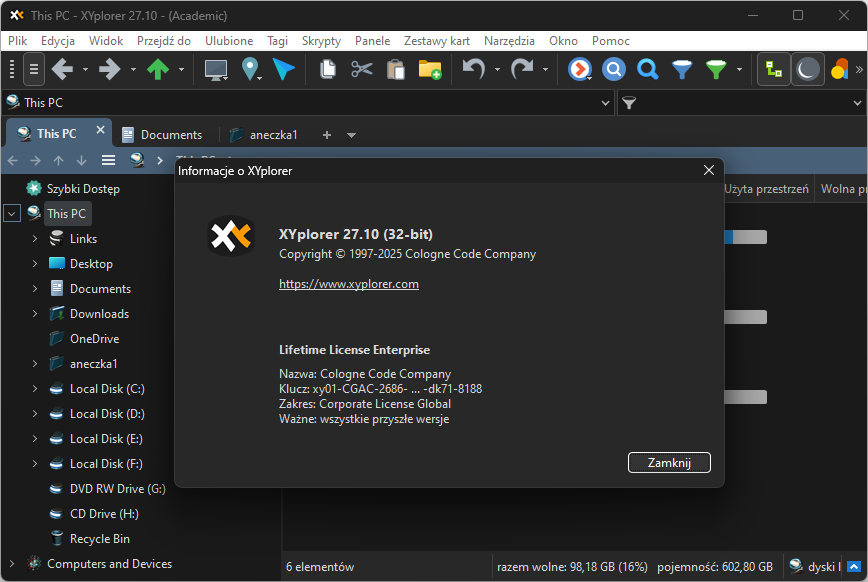Open the green filter dropdown arrow

[x=739, y=70]
